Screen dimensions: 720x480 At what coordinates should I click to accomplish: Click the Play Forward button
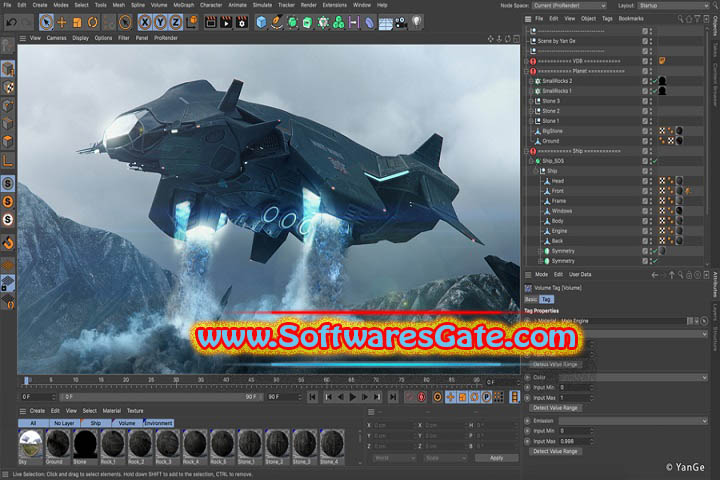pos(353,397)
